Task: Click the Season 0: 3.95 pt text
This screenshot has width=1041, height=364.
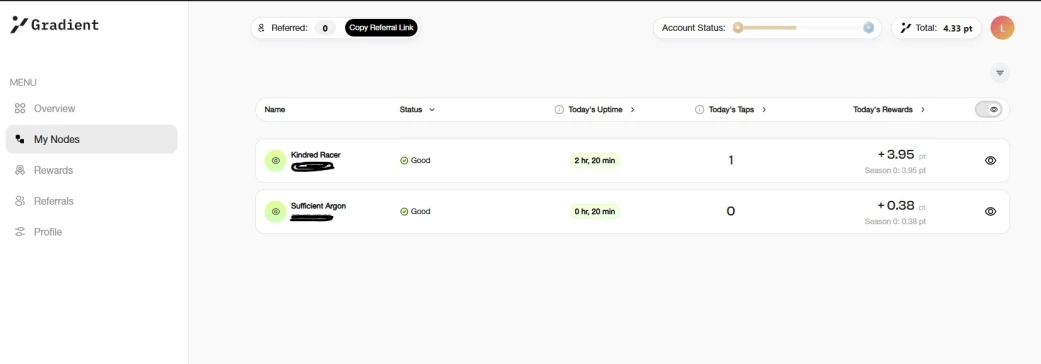Action: point(895,170)
